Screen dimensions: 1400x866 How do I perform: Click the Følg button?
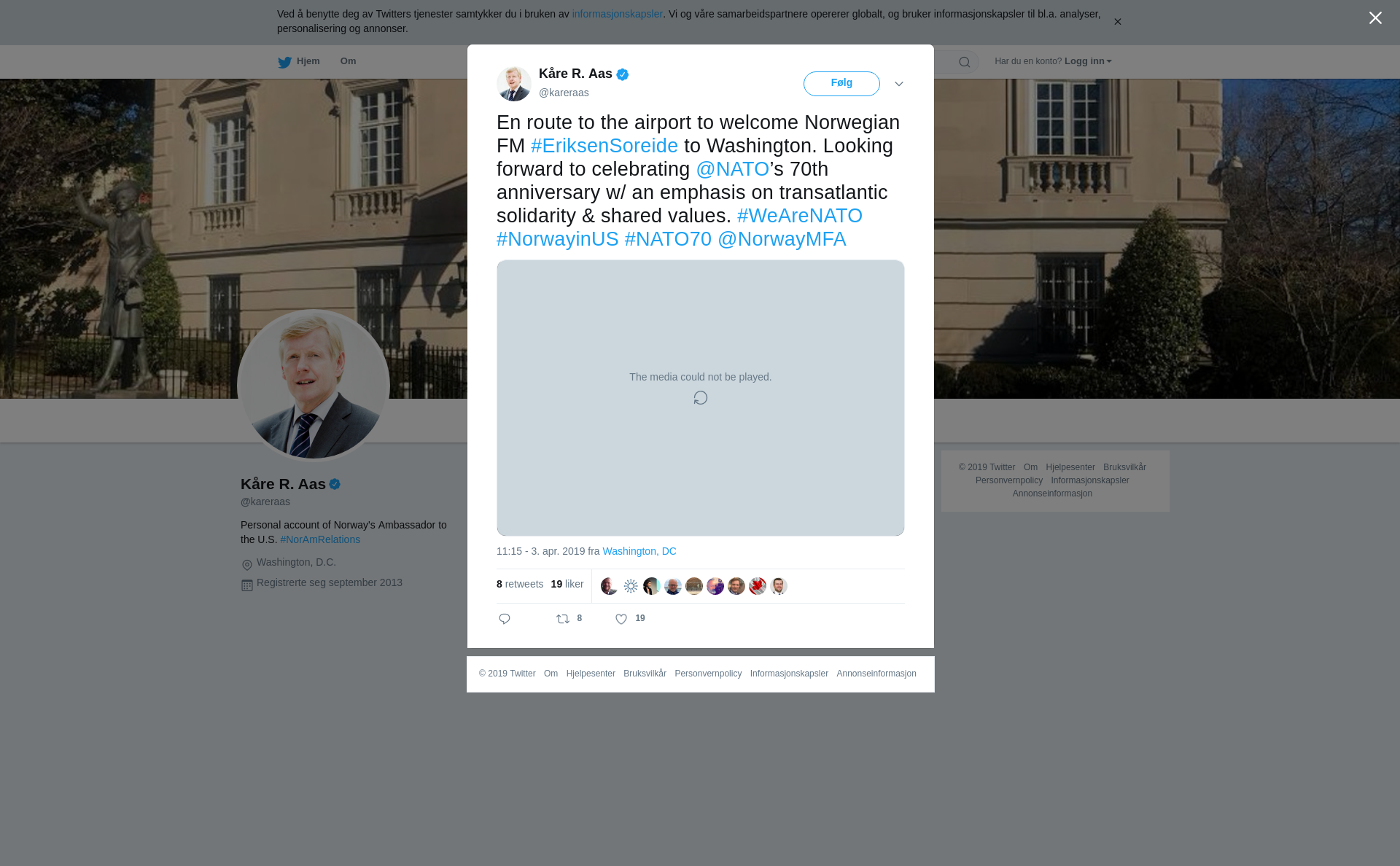[x=841, y=84]
